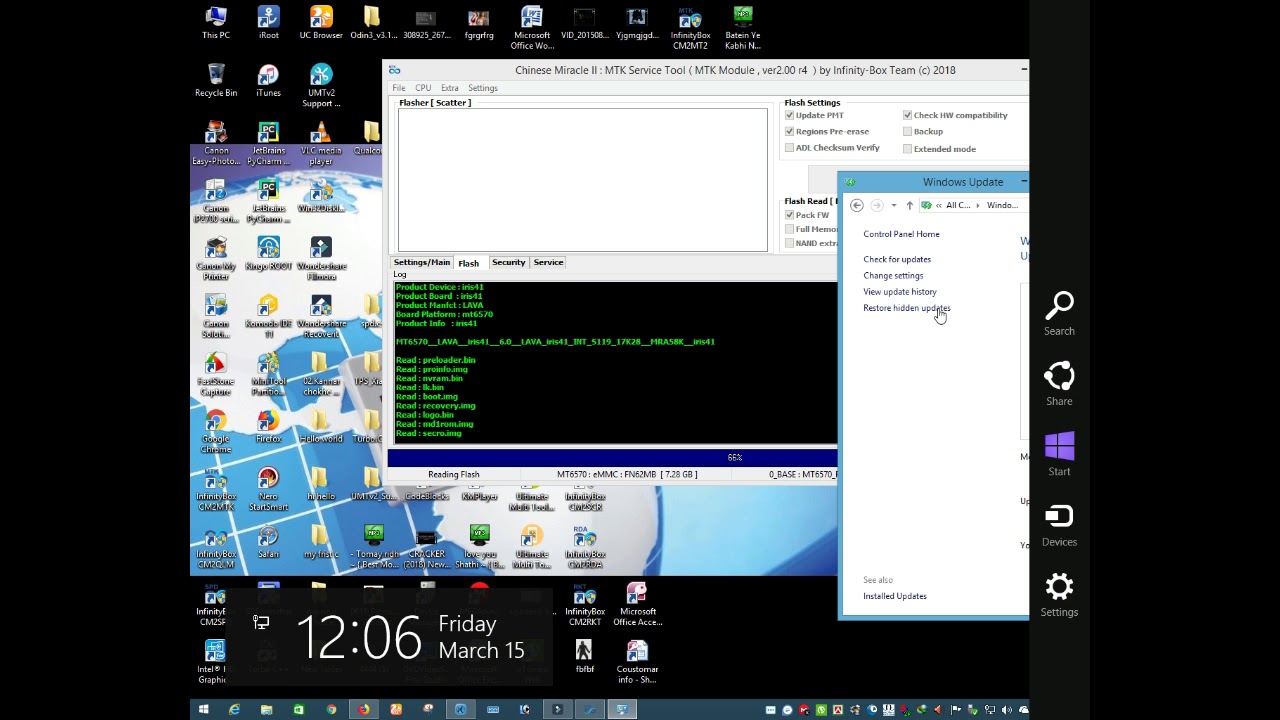The height and width of the screenshot is (720, 1280).
Task: Open the Devices charm
Action: 1059,524
